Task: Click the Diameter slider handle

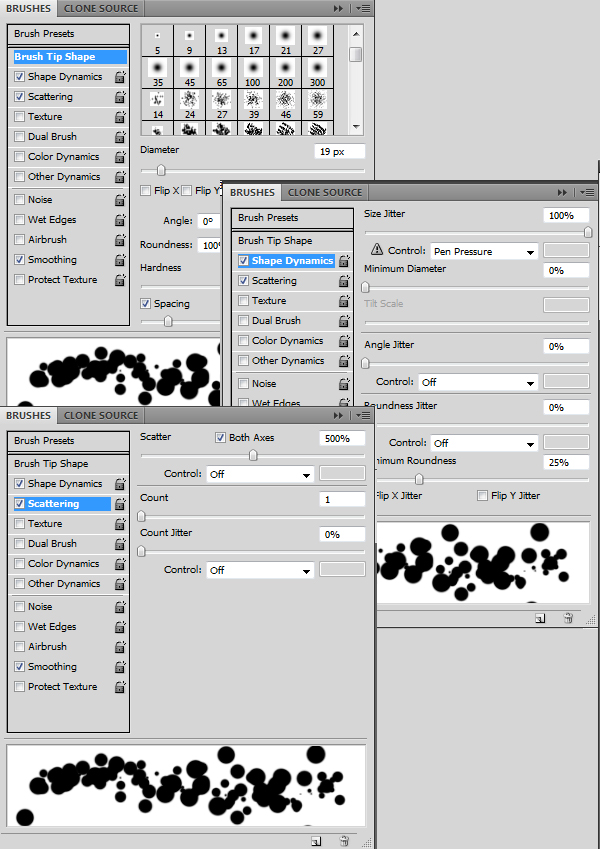Action: tap(161, 171)
